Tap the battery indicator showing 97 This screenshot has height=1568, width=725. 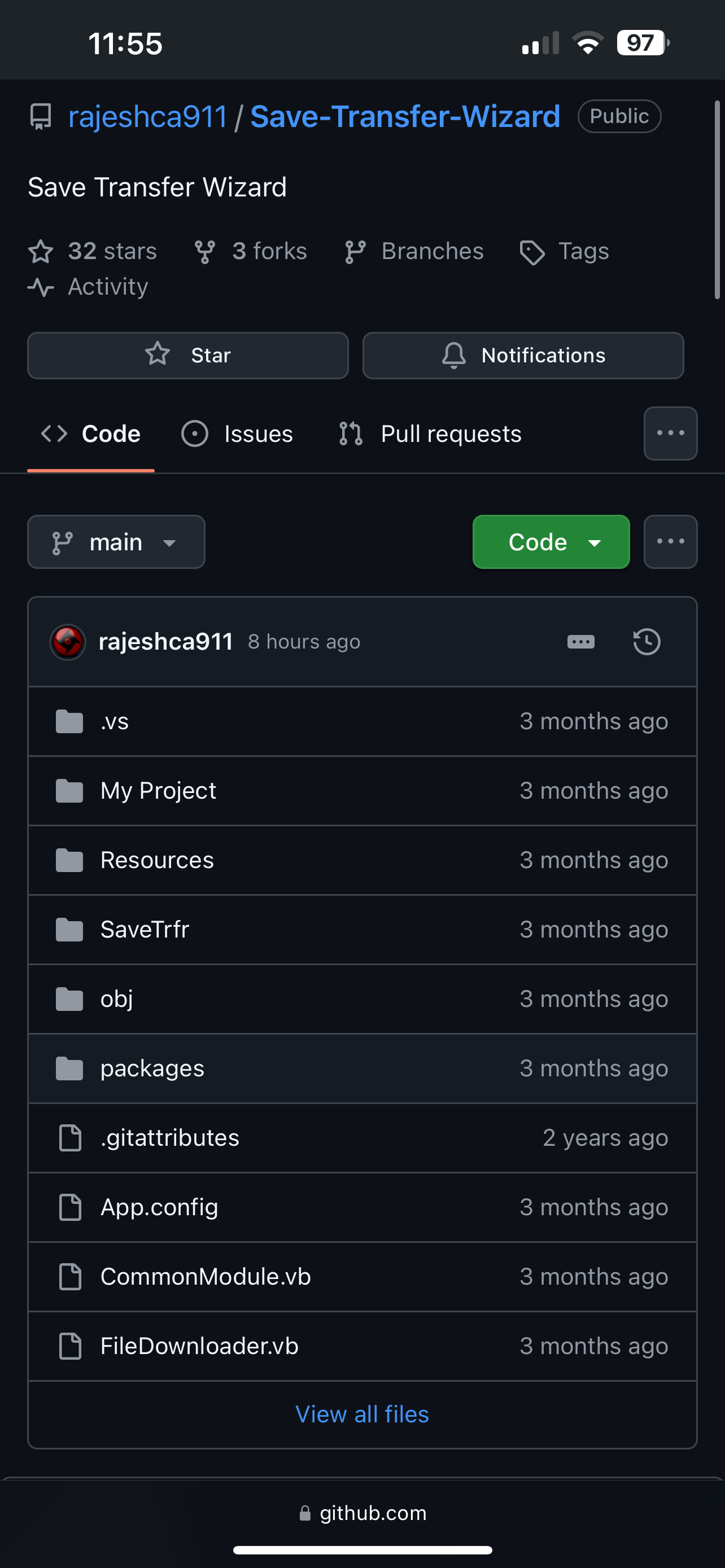point(643,42)
